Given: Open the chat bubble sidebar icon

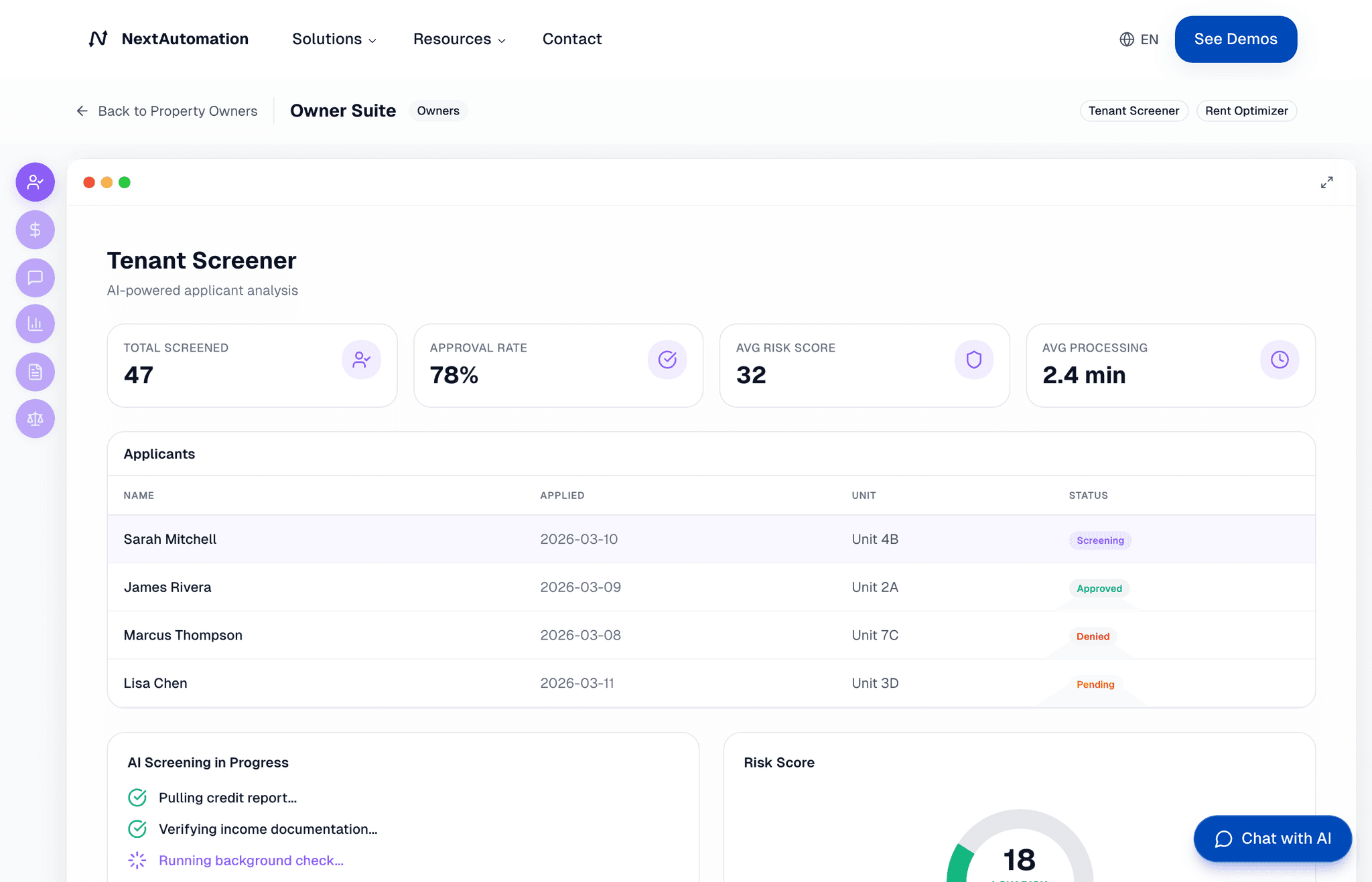Looking at the screenshot, I should pos(35,277).
